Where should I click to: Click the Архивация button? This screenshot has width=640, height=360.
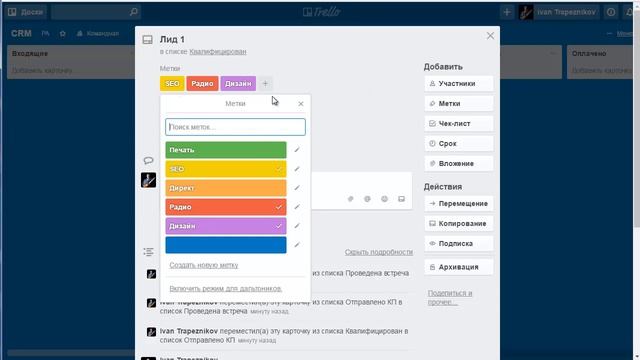459,267
